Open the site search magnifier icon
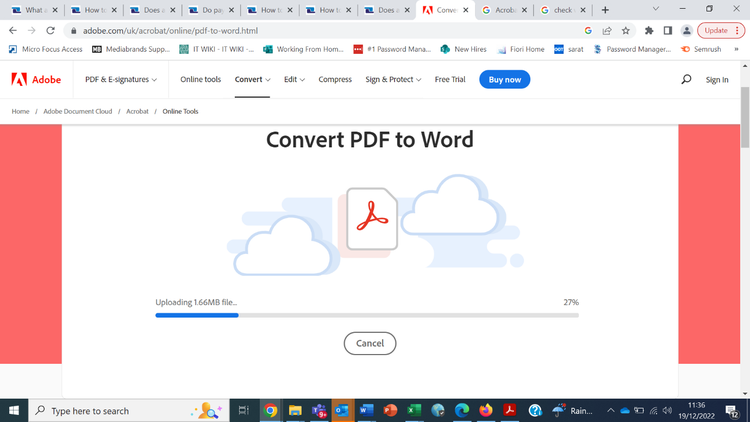The height and width of the screenshot is (422, 750). tap(686, 79)
